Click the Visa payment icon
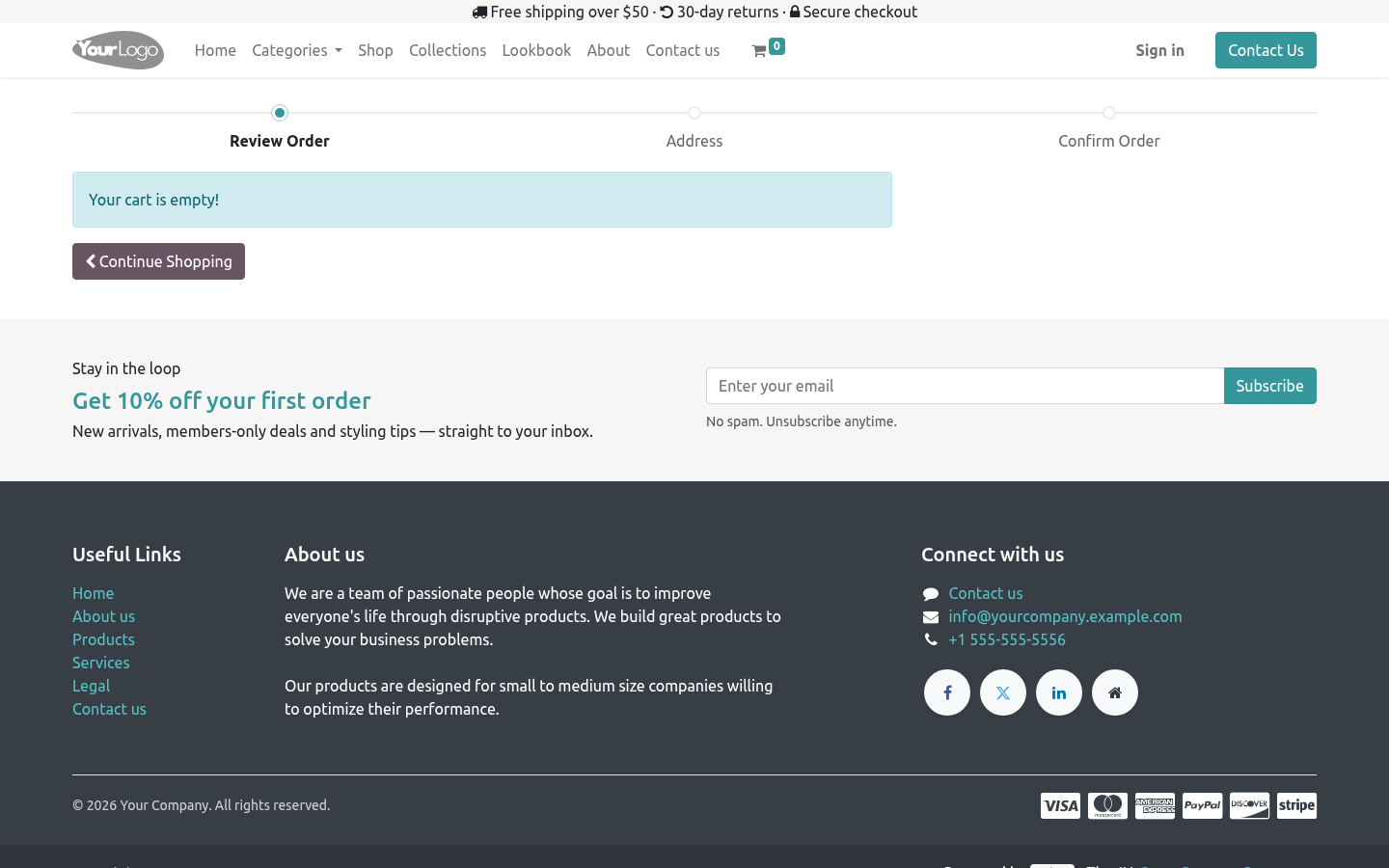 point(1060,805)
